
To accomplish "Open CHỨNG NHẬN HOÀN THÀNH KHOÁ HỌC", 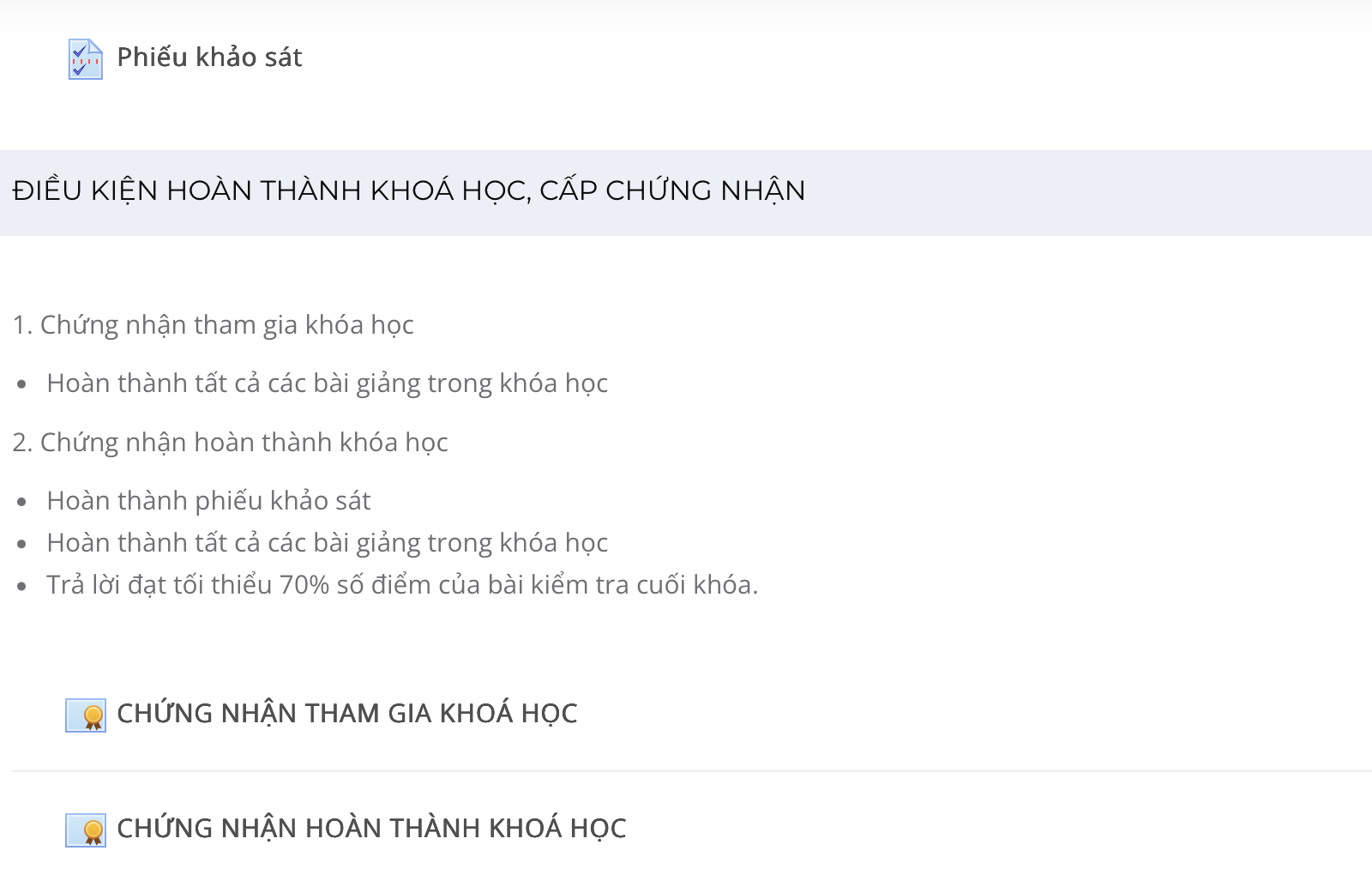I will coord(371,829).
